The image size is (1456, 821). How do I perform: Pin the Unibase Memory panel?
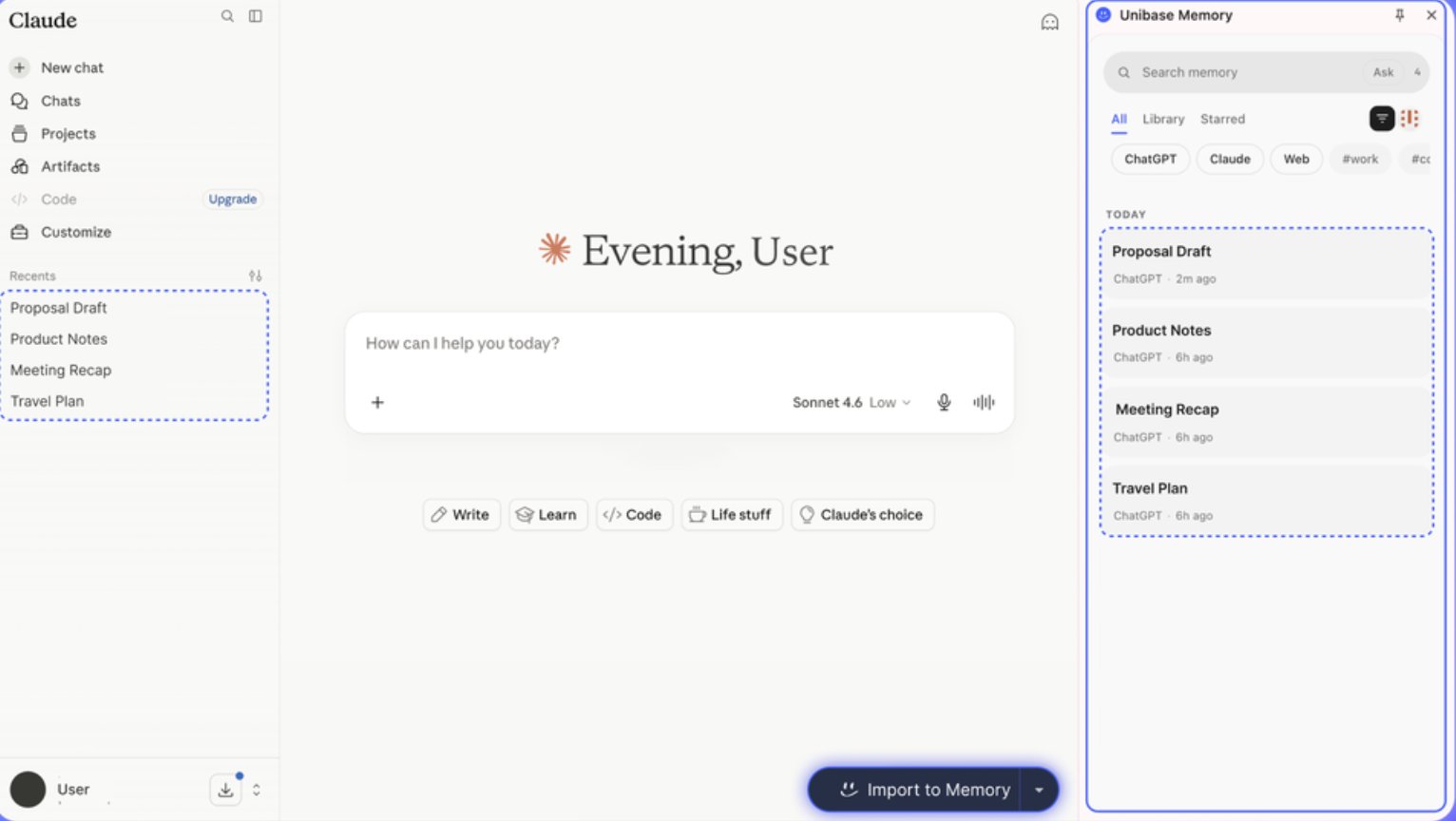(1399, 15)
